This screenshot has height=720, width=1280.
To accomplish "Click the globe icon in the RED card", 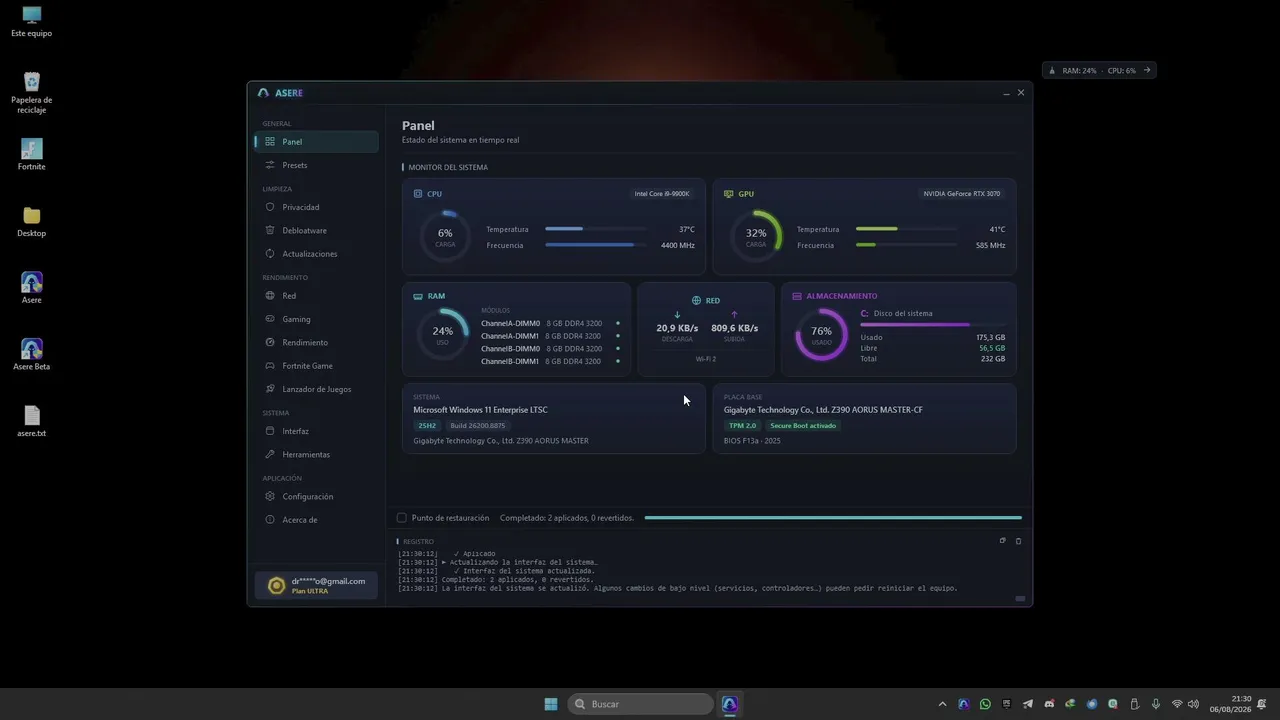I will (696, 300).
